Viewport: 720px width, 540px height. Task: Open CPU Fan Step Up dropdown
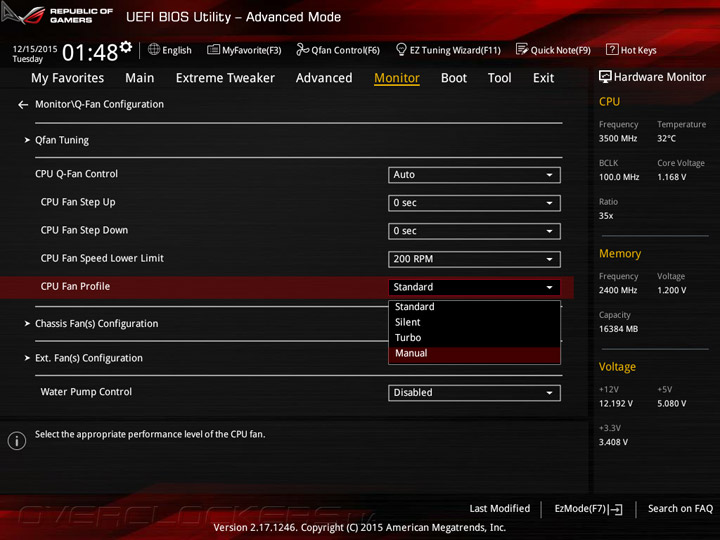click(x=474, y=203)
